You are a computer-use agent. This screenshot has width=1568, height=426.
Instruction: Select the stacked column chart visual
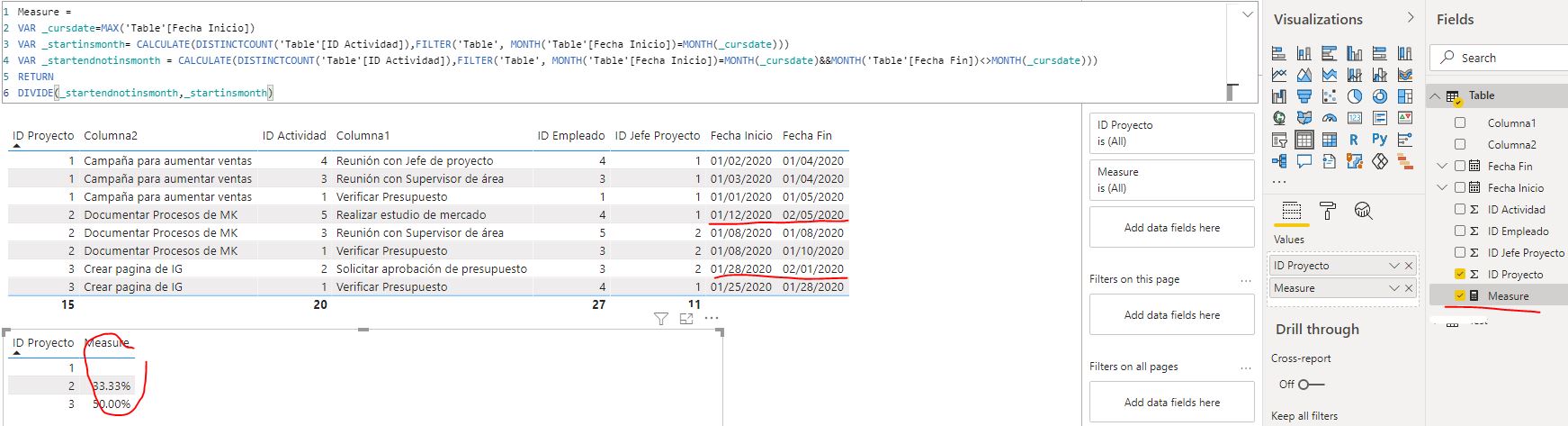[x=1304, y=53]
